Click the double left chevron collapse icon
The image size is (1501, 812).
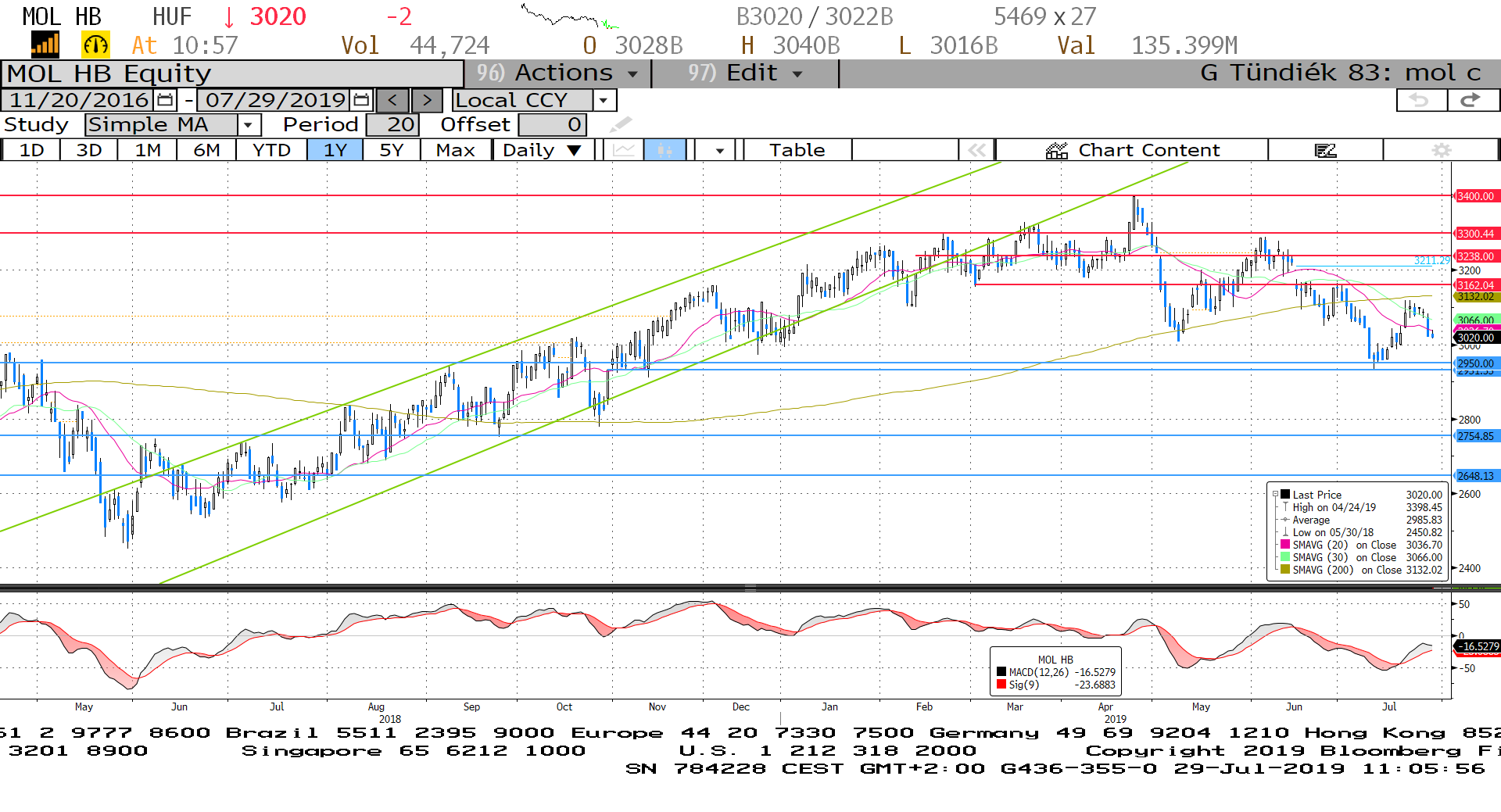pos(976,150)
